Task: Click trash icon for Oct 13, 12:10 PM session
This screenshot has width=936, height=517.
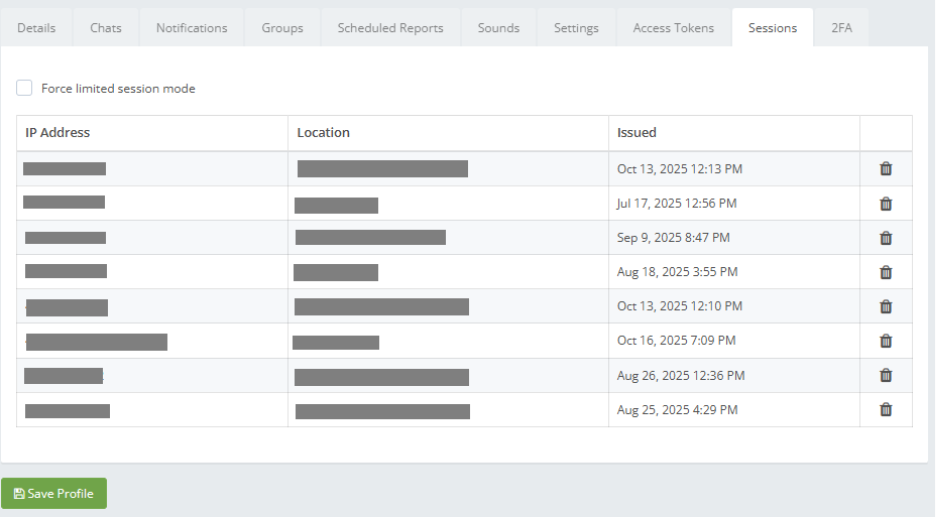Action: 885,306
